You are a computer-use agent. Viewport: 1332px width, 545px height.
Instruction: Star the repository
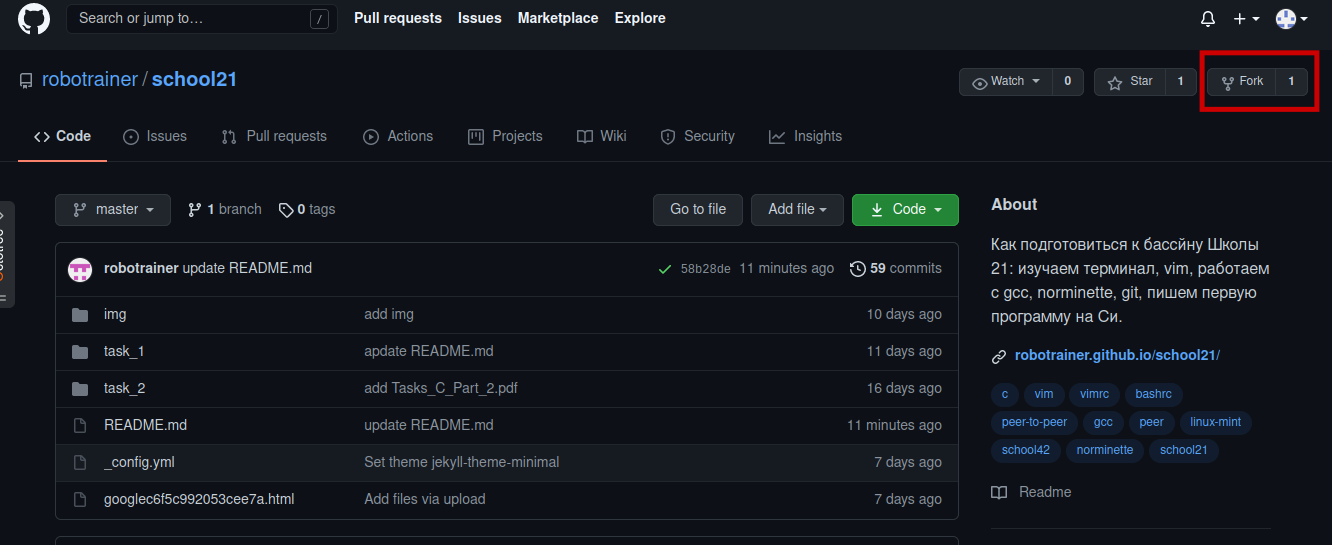(1130, 82)
